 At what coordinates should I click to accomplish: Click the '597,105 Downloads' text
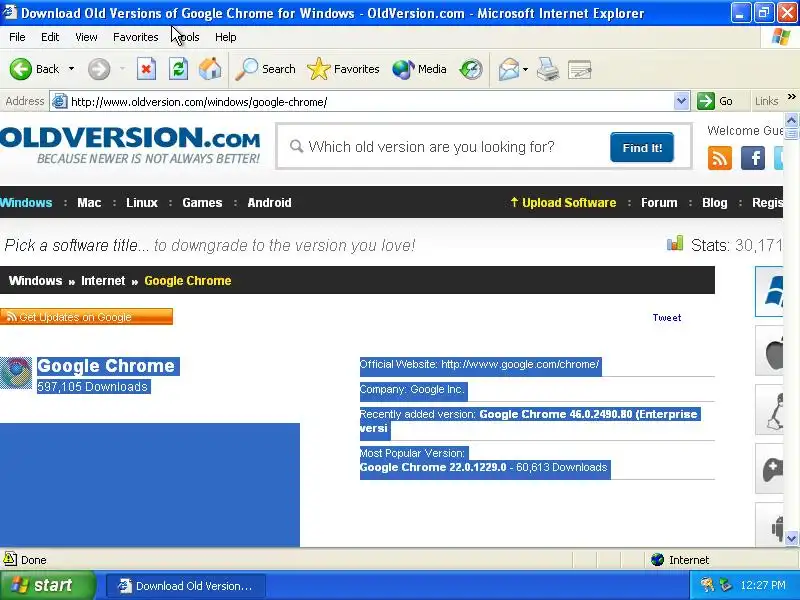tap(92, 387)
